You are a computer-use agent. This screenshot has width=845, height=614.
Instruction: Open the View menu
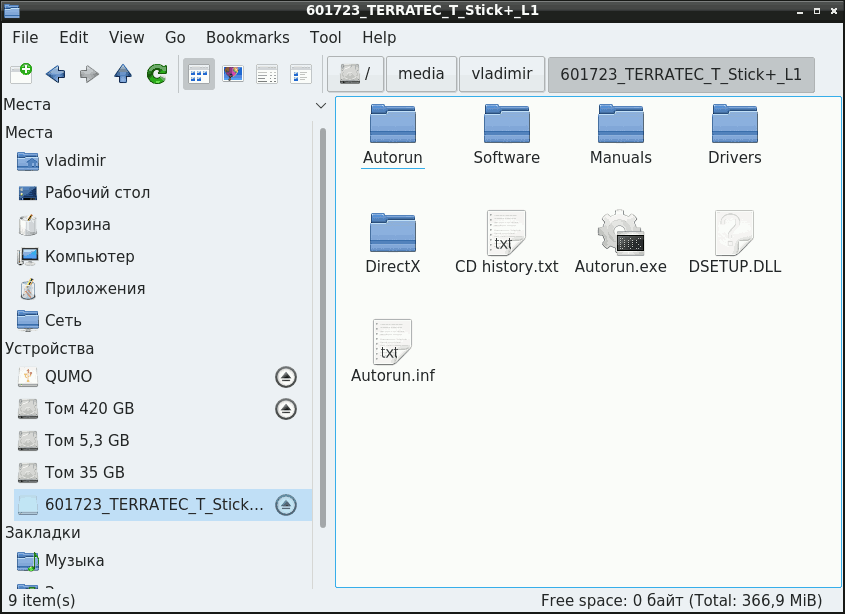(x=127, y=37)
